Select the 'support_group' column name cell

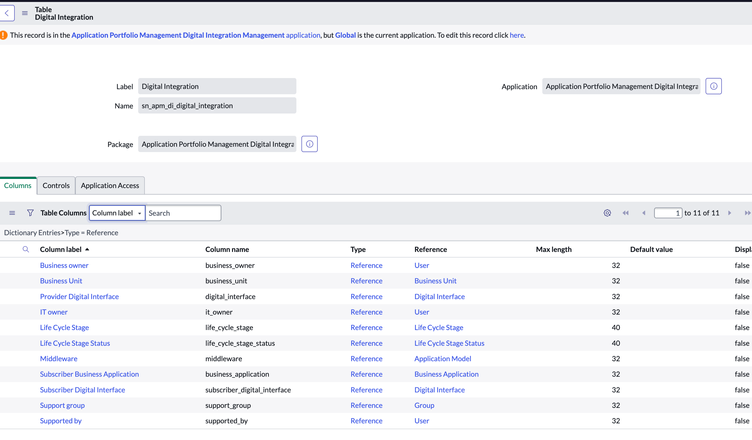click(228, 405)
